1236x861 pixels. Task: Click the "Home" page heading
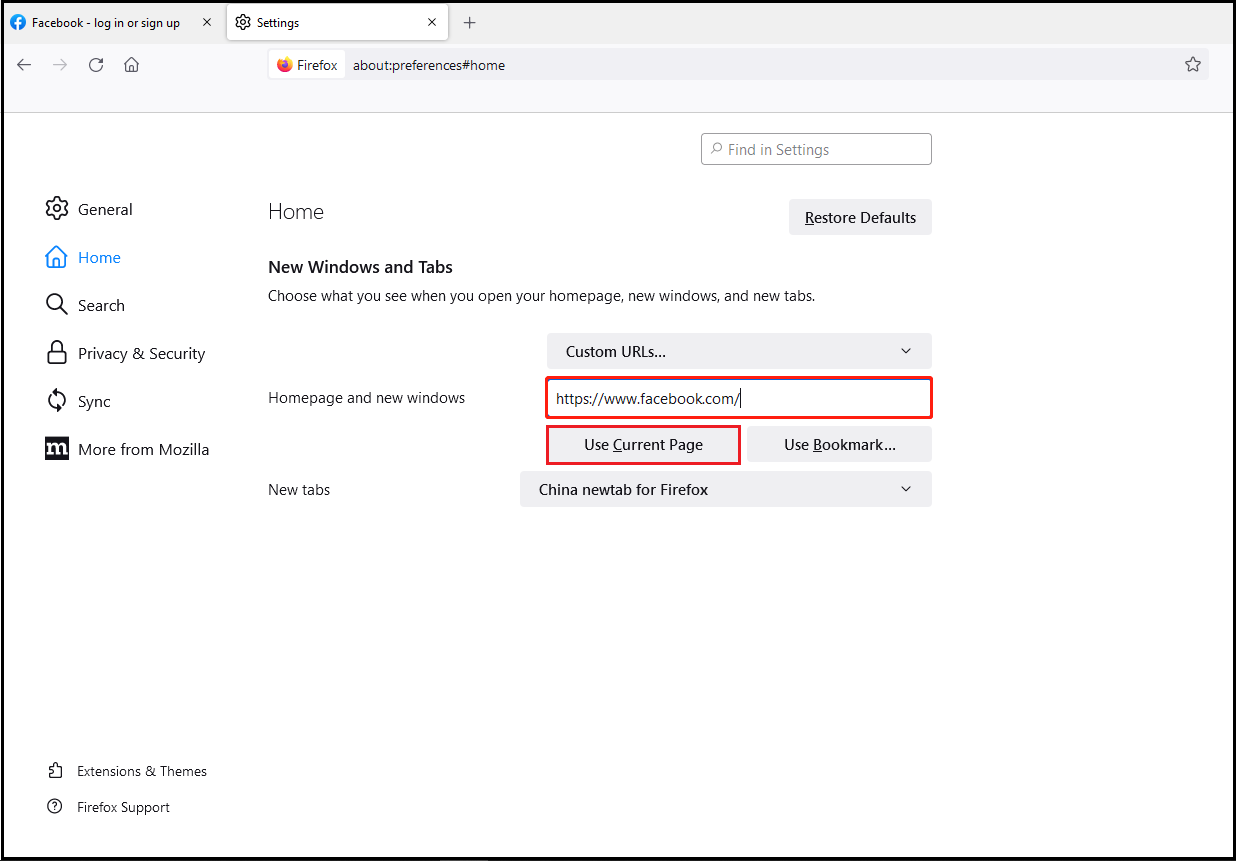(x=296, y=211)
